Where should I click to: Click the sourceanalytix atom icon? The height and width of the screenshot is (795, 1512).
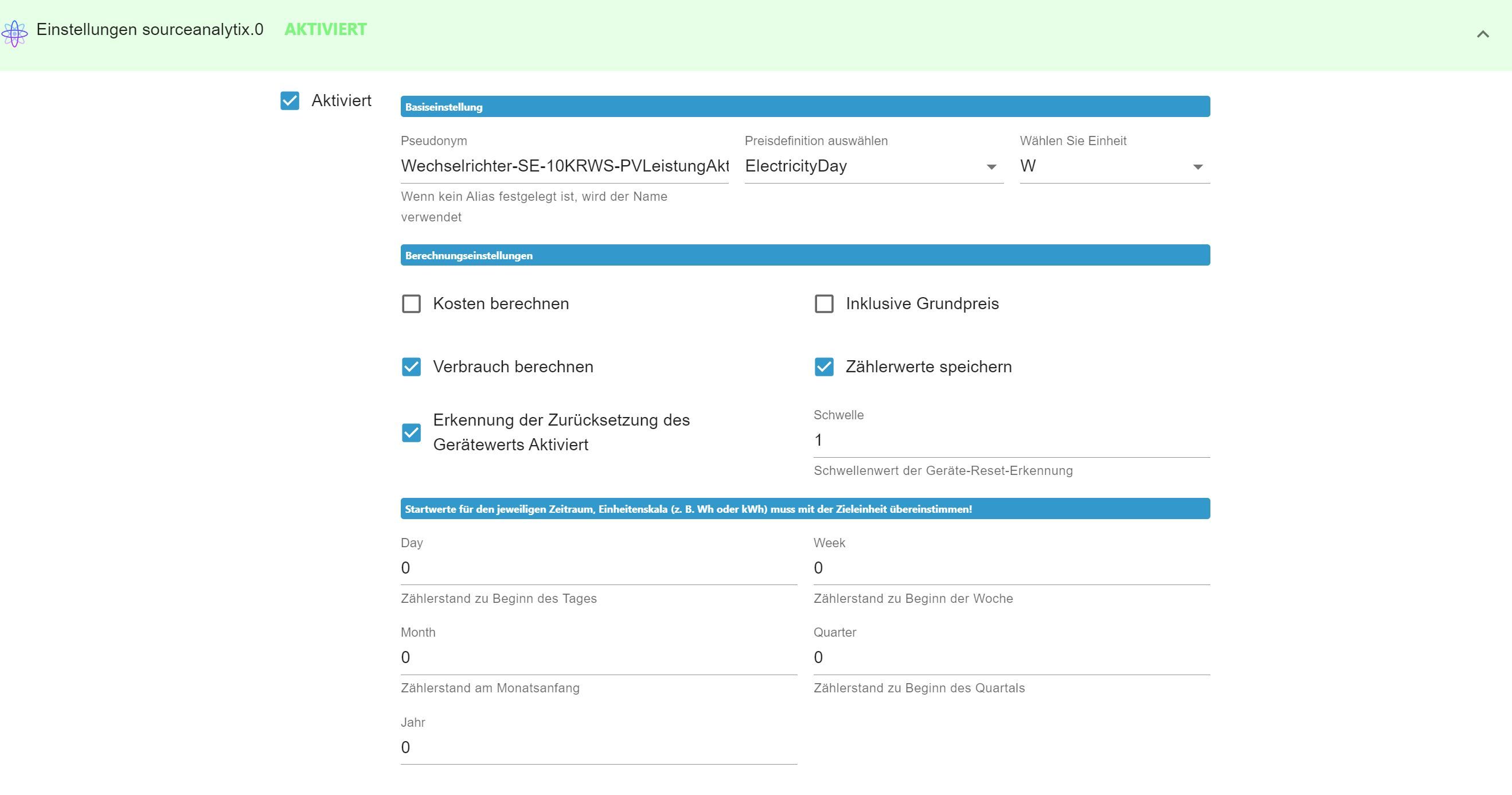15,33
